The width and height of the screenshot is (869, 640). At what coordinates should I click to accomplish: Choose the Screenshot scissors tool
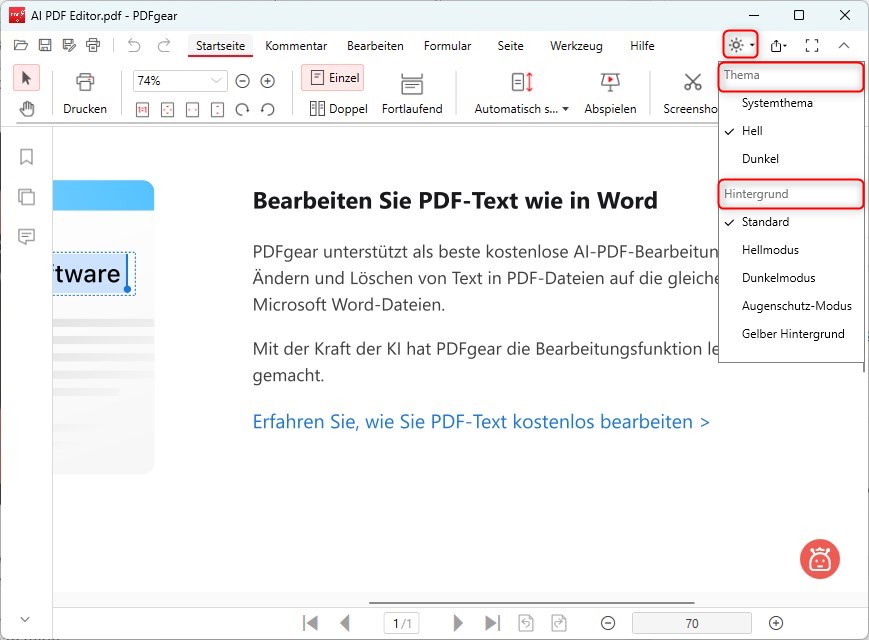click(691, 93)
